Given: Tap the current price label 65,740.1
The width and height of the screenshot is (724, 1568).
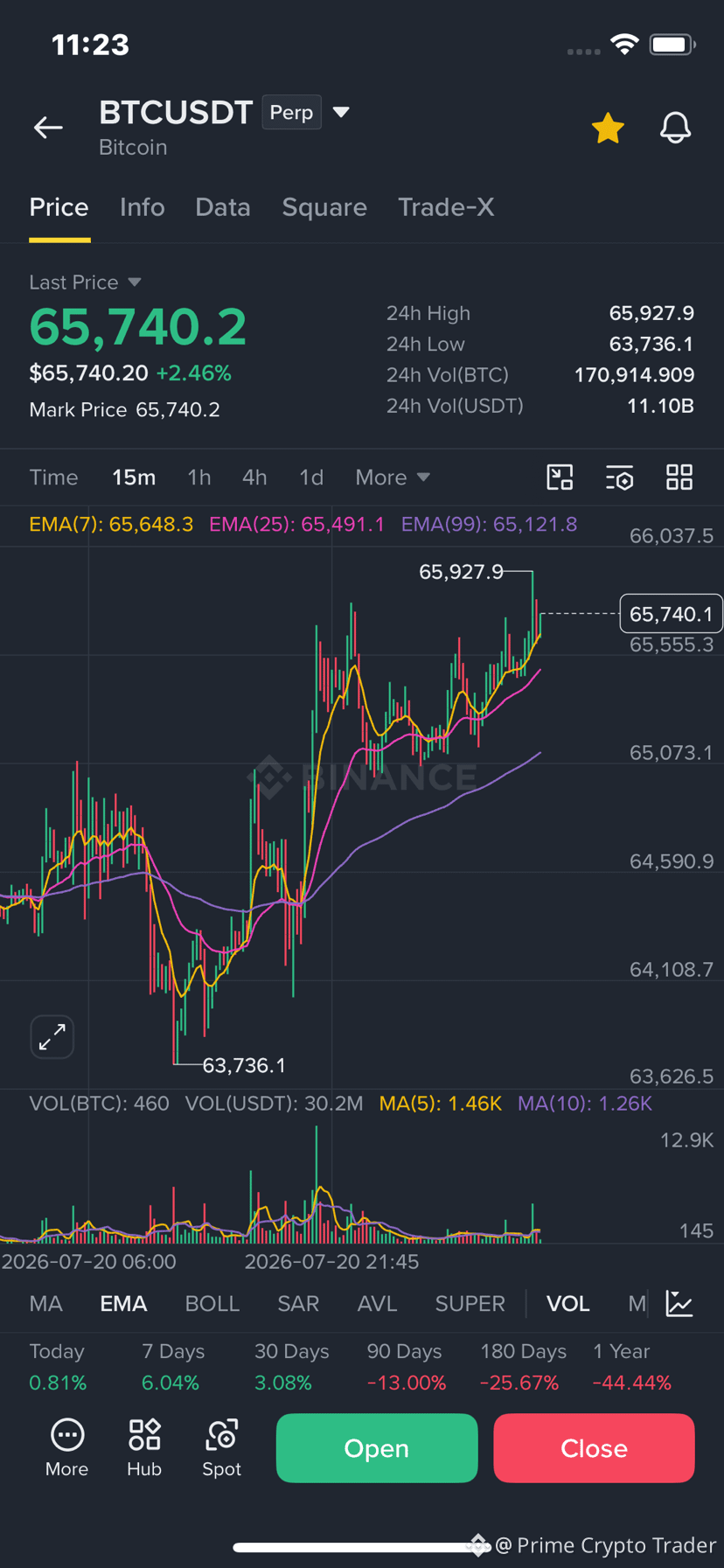Looking at the screenshot, I should 671,614.
